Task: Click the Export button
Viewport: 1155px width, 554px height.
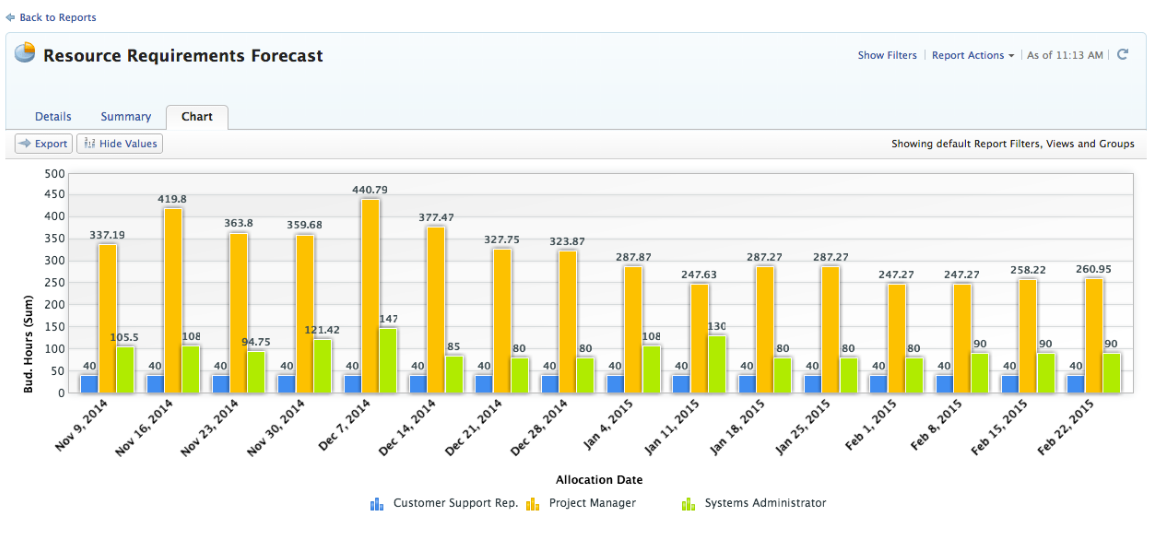Action: pyautogui.click(x=43, y=144)
